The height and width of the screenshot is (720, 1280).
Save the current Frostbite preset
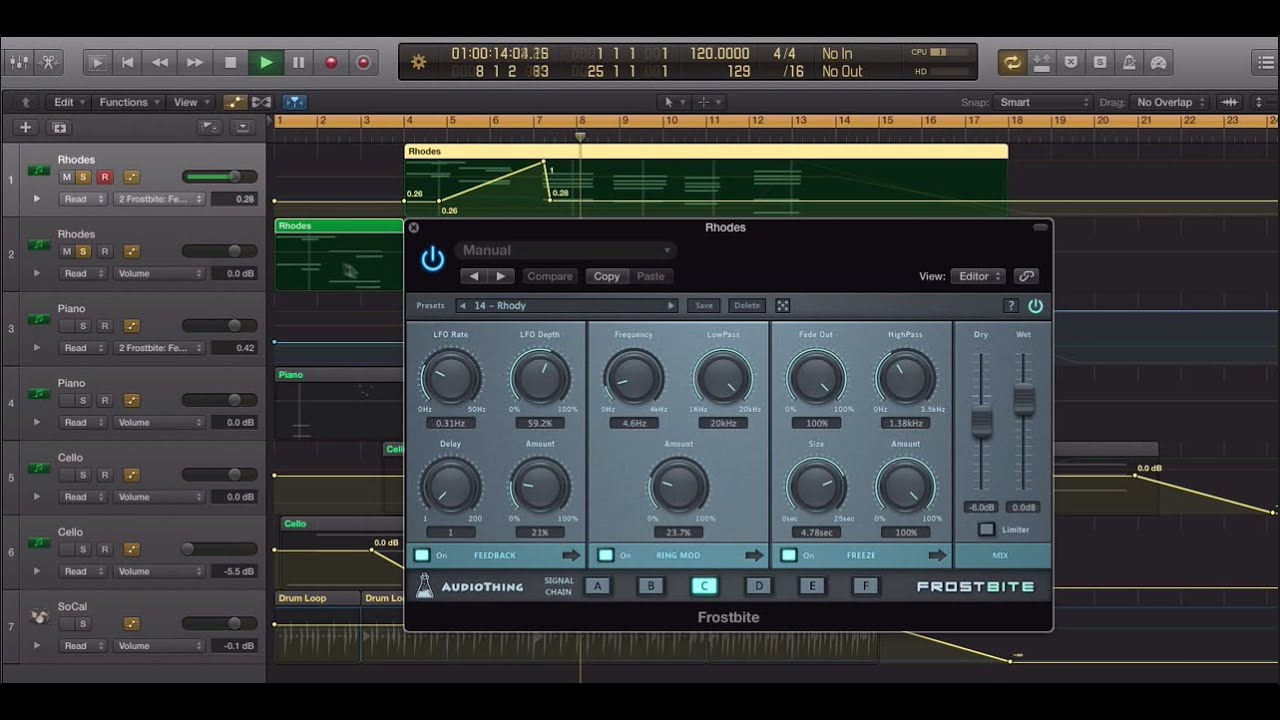(x=704, y=306)
